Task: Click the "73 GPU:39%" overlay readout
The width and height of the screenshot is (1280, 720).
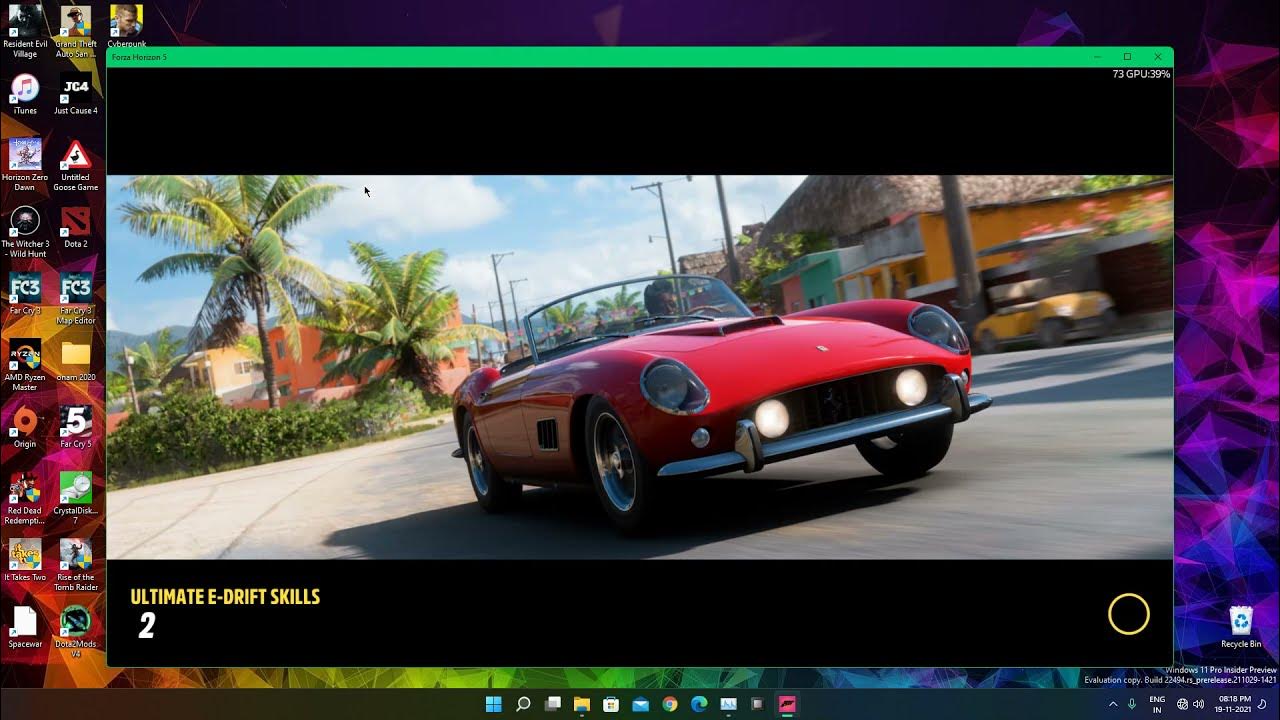Action: click(1141, 74)
